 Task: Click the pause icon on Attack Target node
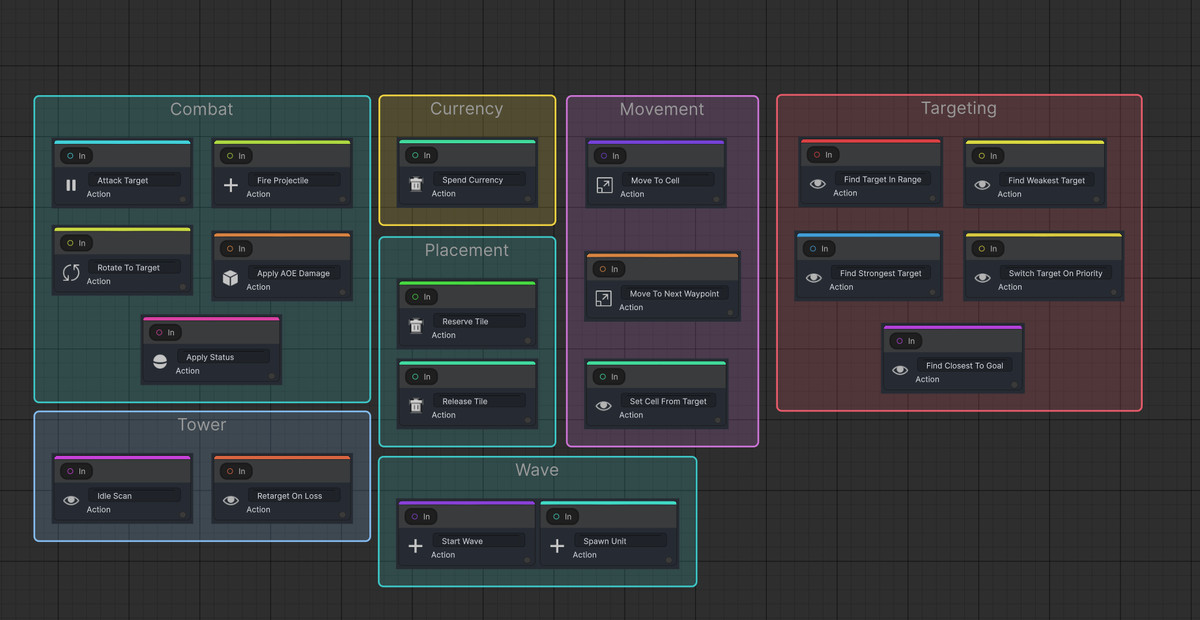(71, 185)
